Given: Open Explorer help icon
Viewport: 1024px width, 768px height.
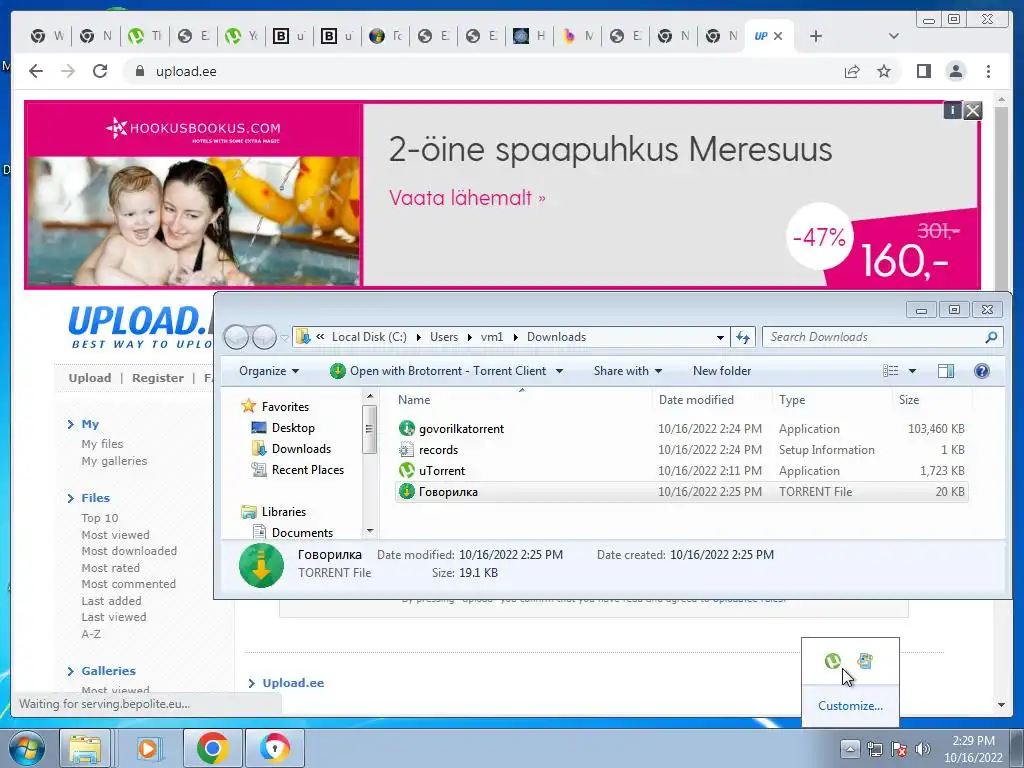Looking at the screenshot, I should (x=981, y=371).
